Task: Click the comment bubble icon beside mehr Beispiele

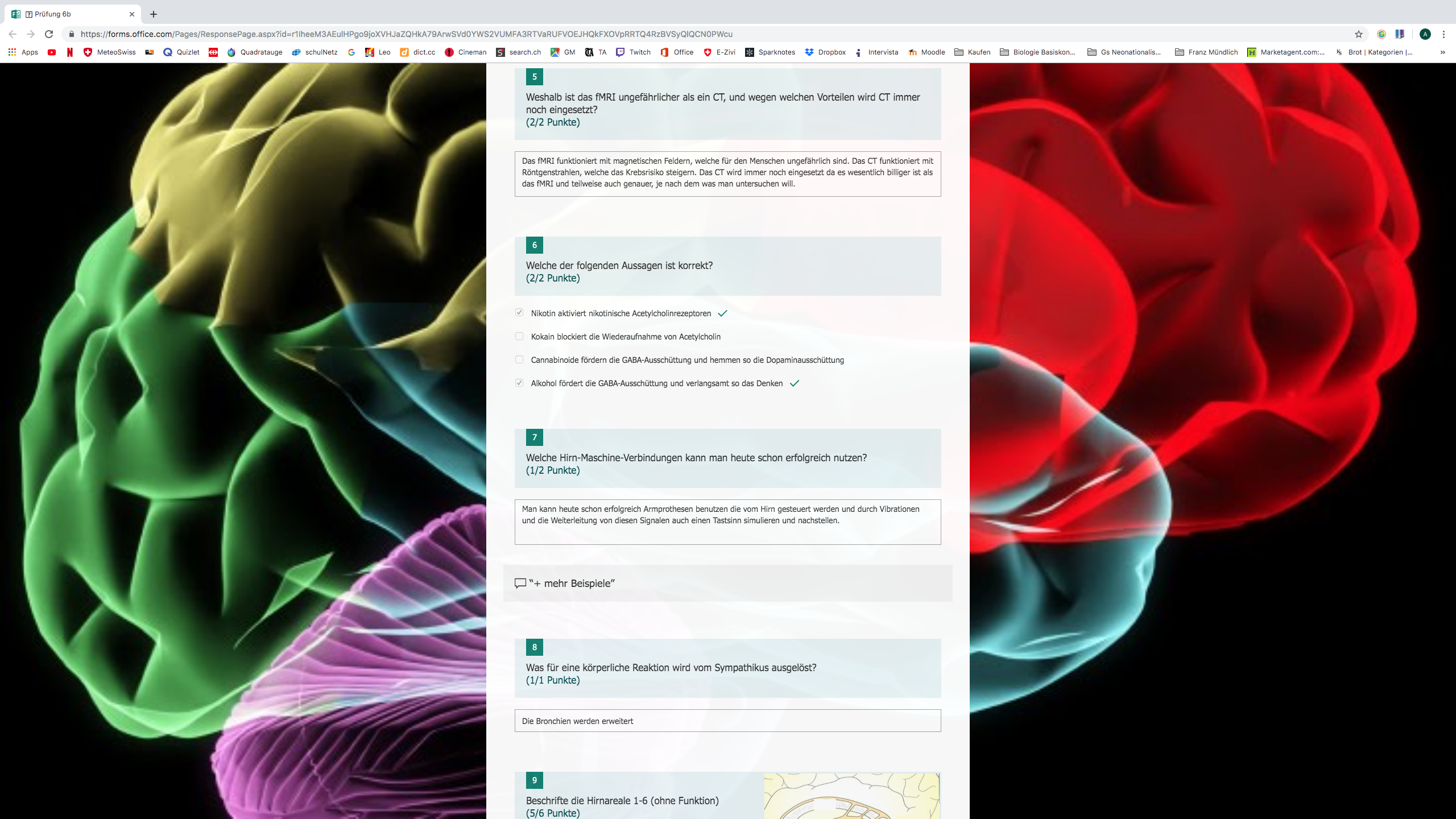Action: click(x=520, y=584)
